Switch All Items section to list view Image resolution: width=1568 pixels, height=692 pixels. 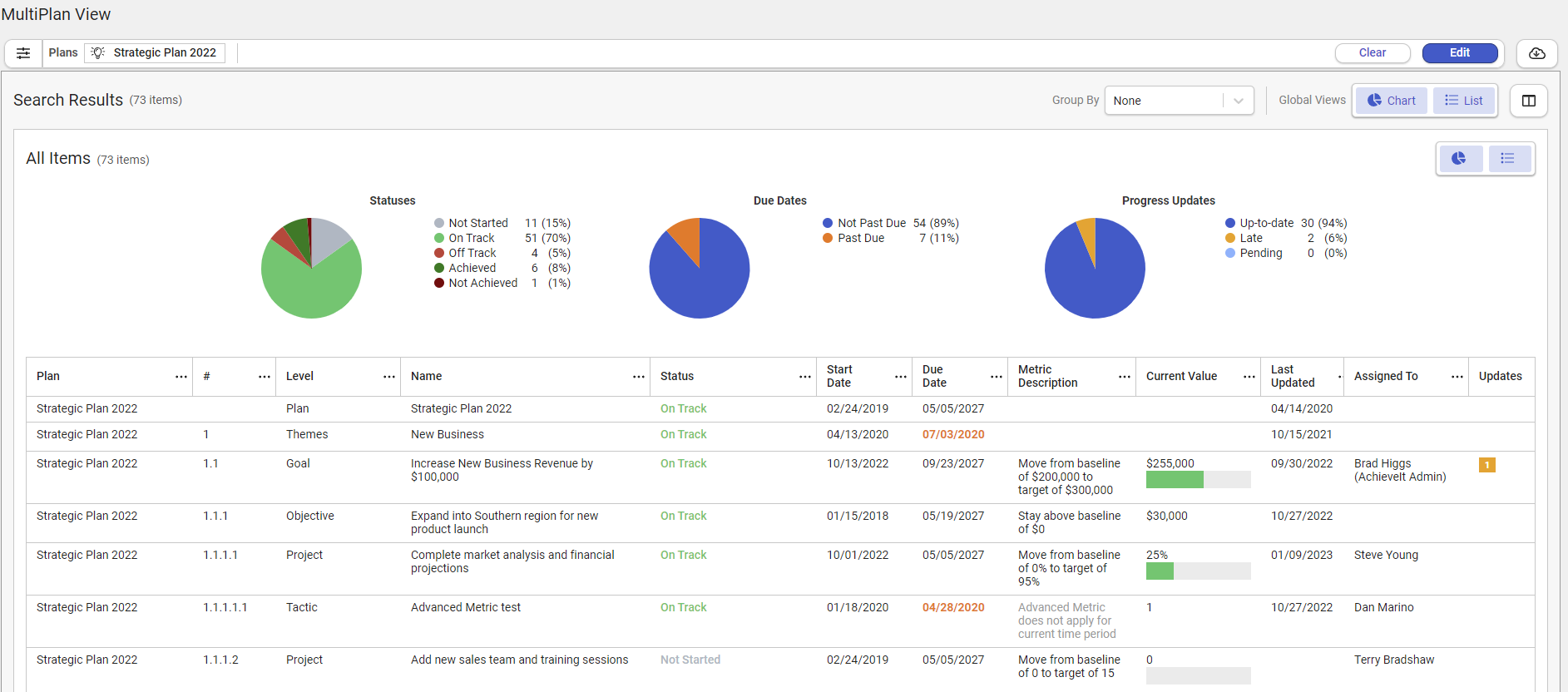pos(1507,158)
